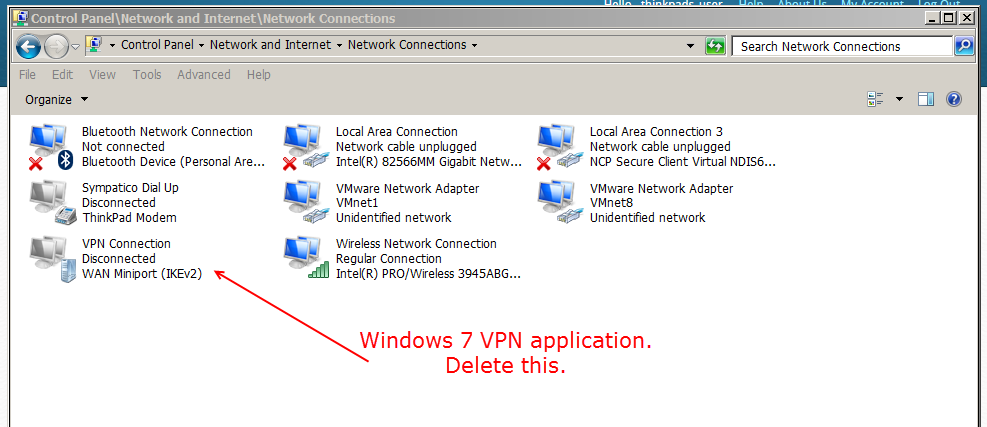The height and width of the screenshot is (427, 987).
Task: Click the 'Sympatico Dial Up' name
Action: [130, 188]
